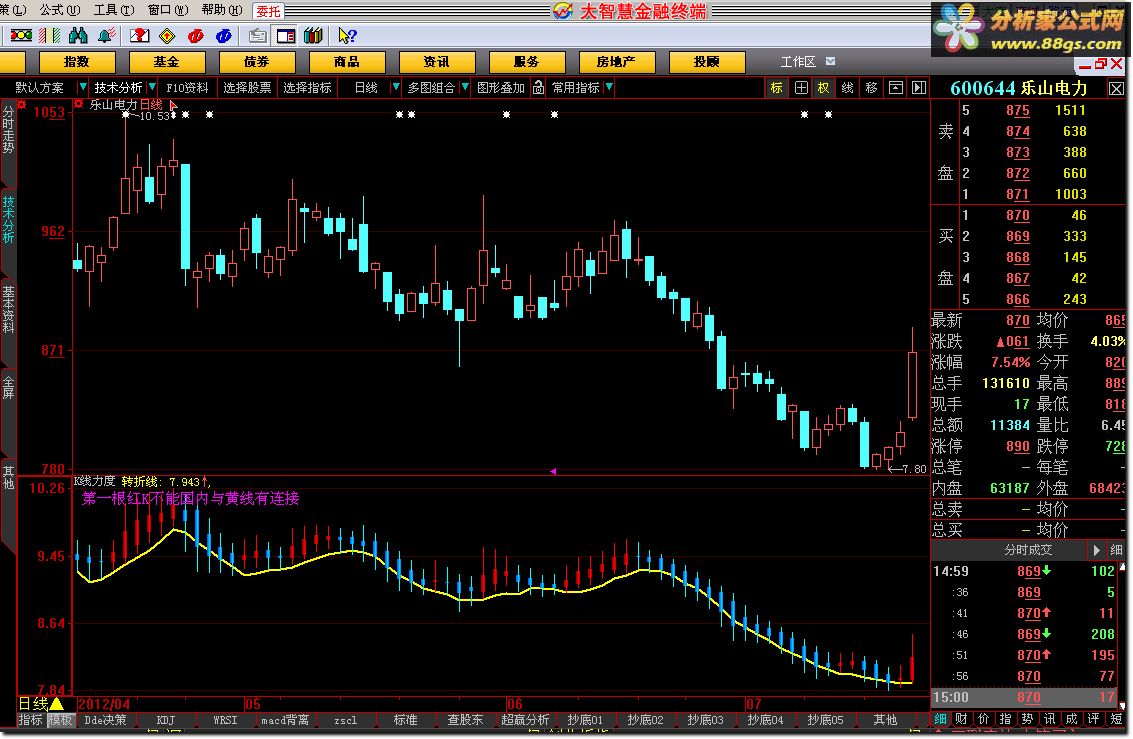Toggle the side panel layout icon
The height and width of the screenshot is (739, 1133).
pyautogui.click(x=286, y=35)
